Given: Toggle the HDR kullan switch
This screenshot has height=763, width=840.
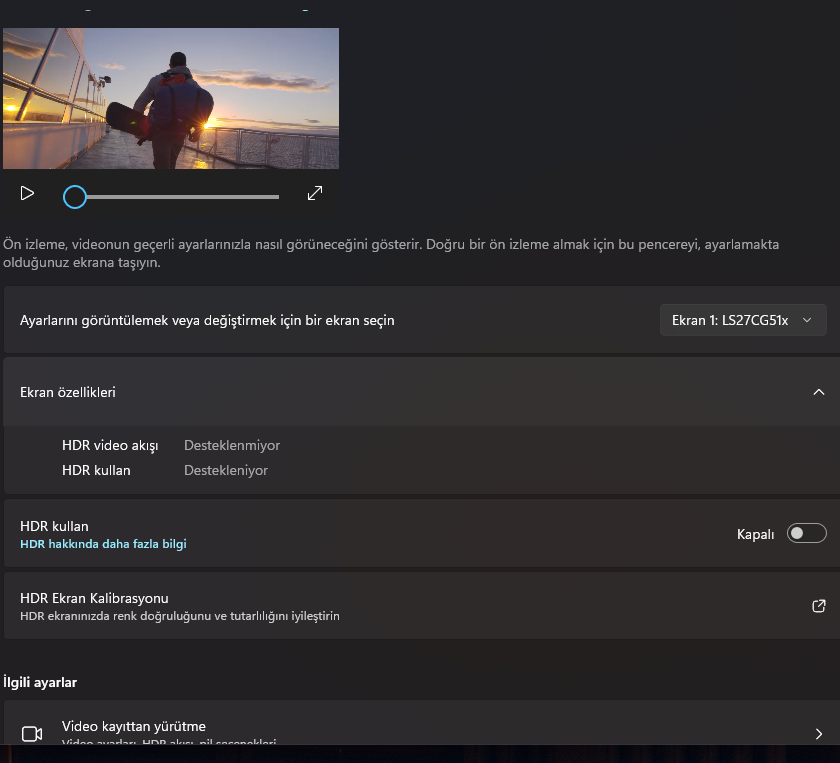Looking at the screenshot, I should point(806,533).
